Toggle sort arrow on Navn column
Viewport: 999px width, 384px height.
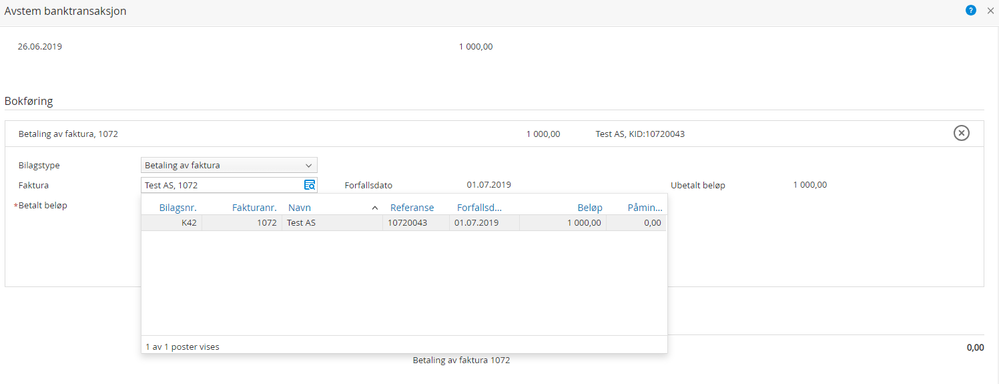click(375, 208)
